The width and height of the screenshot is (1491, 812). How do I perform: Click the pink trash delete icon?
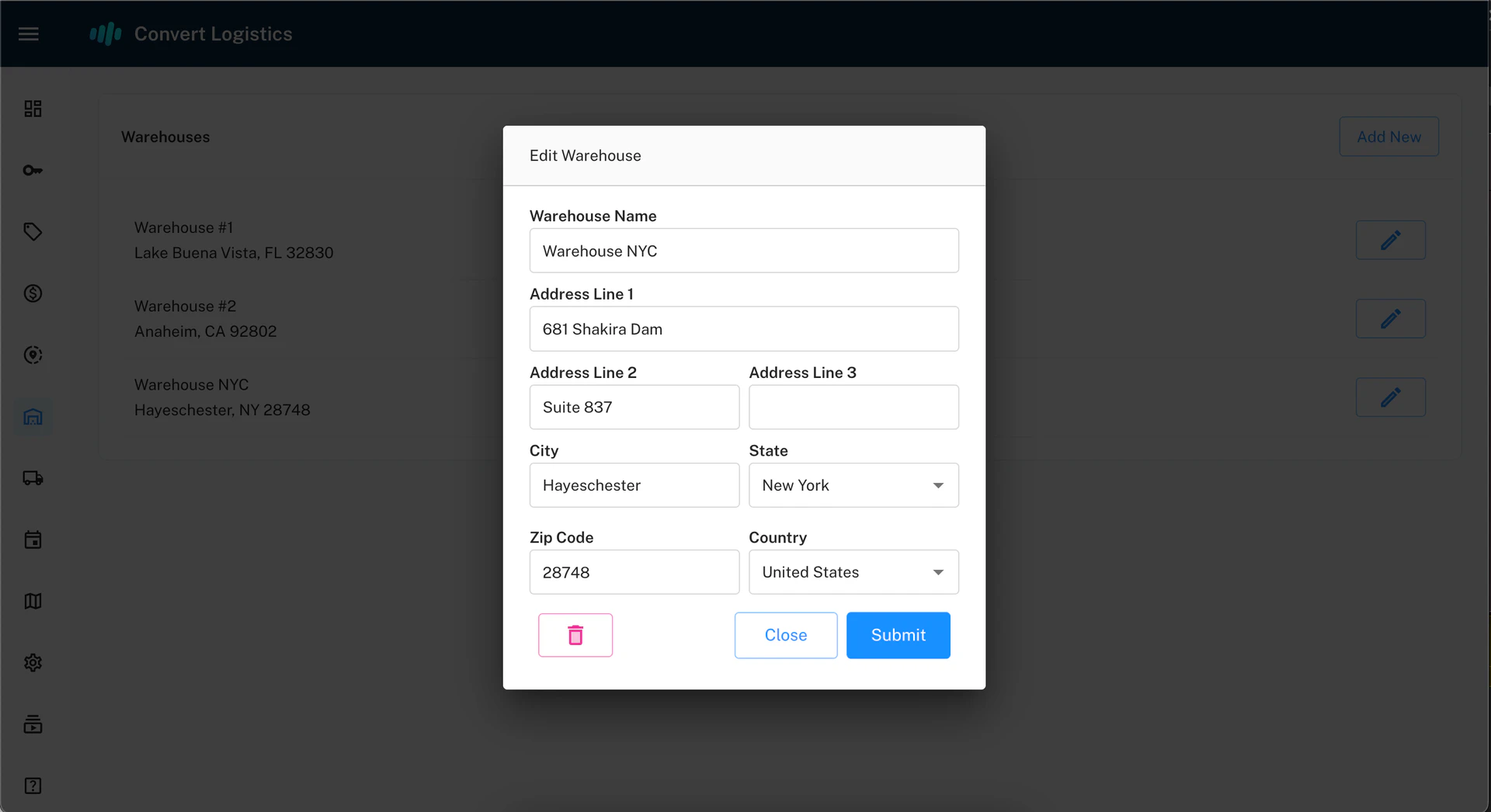575,635
